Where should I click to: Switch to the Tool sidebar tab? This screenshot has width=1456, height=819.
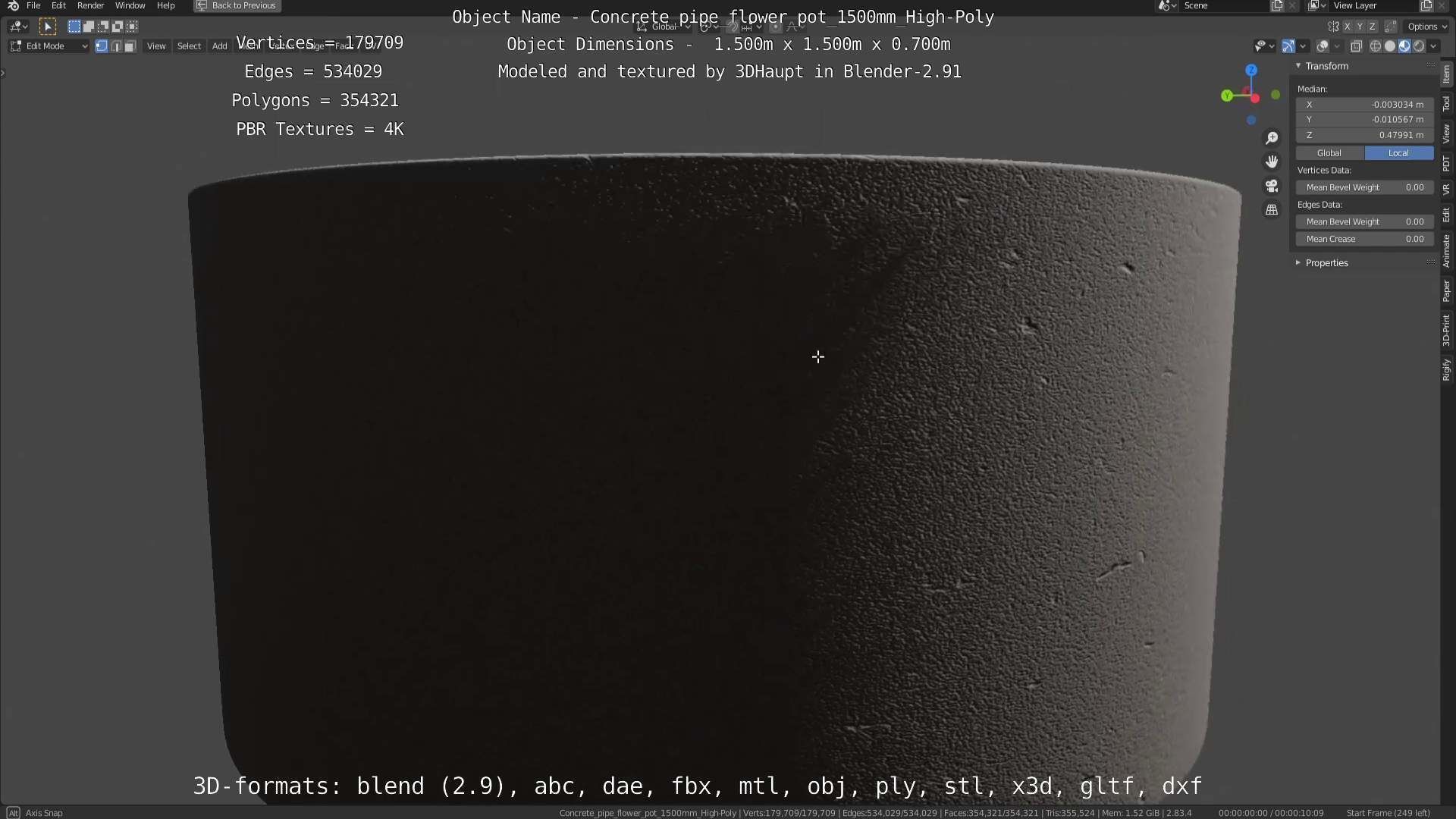click(x=1447, y=104)
